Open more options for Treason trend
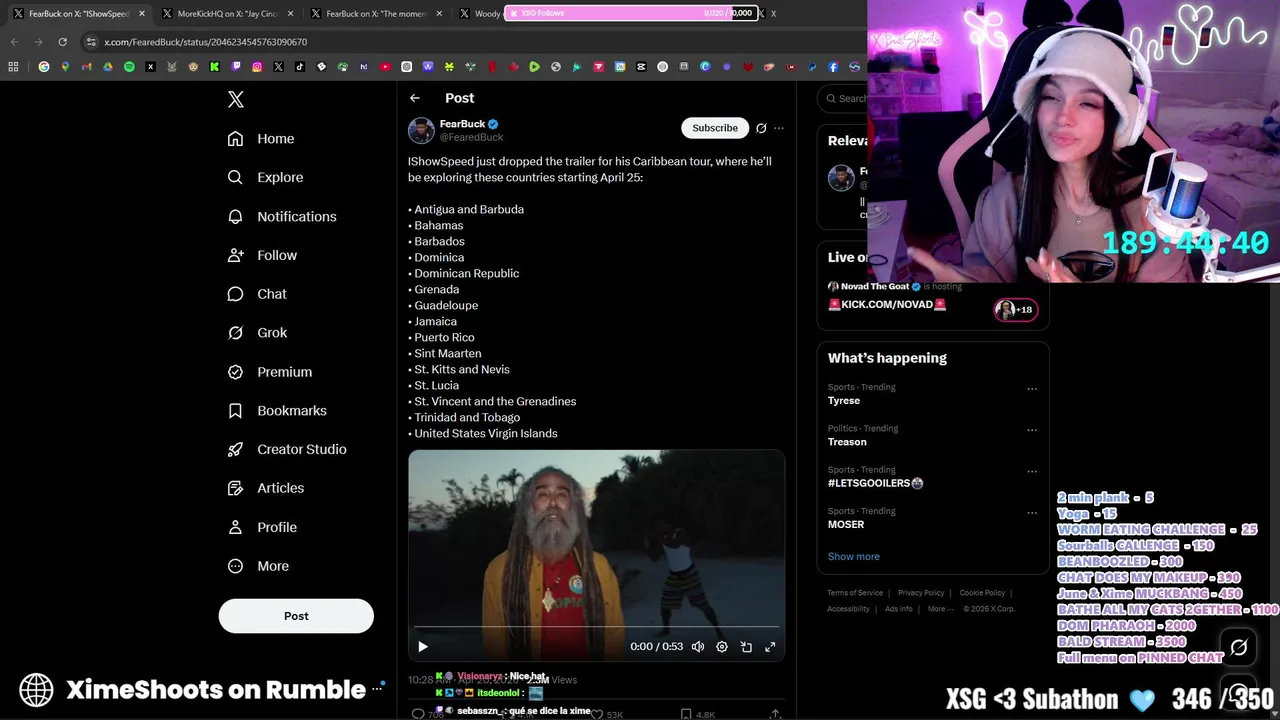The width and height of the screenshot is (1280, 720). [x=1032, y=430]
